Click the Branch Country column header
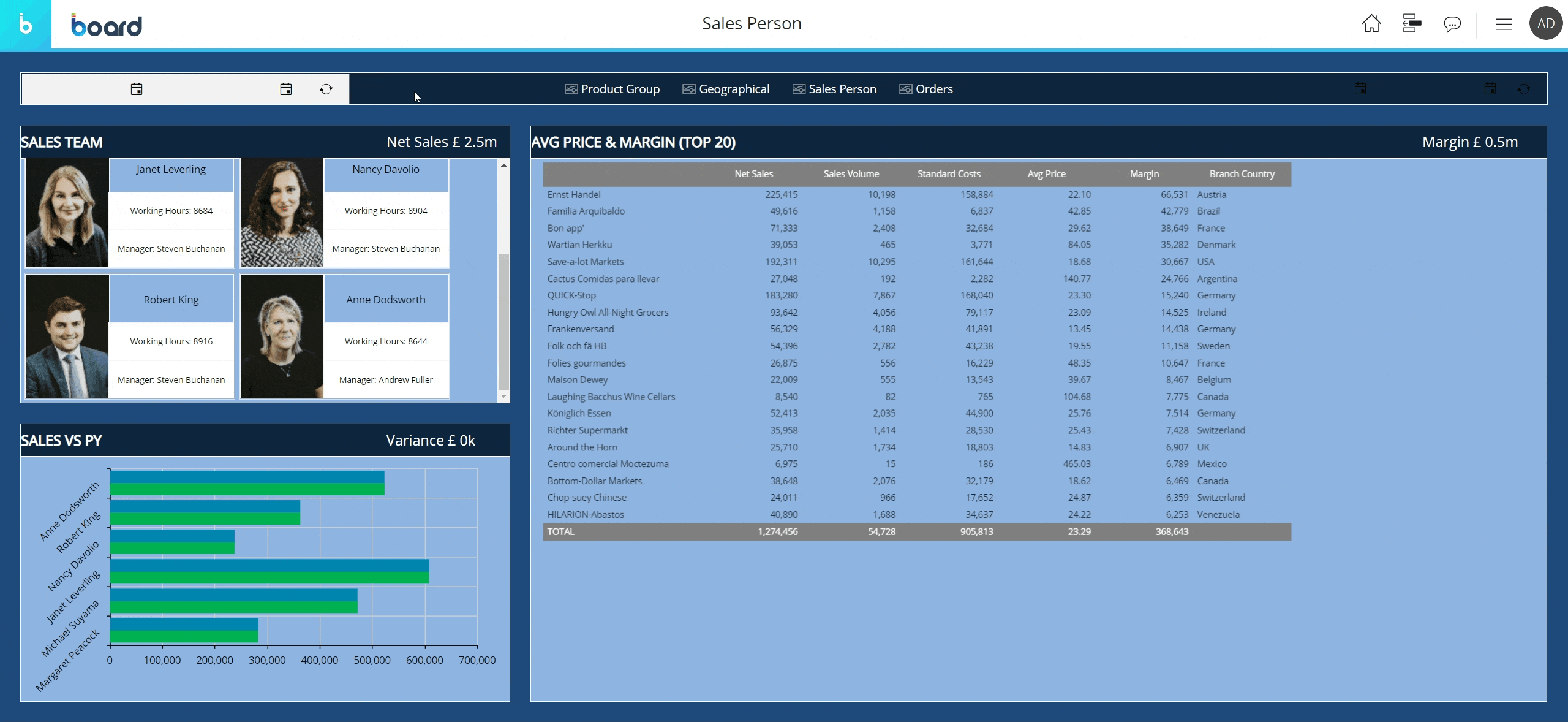Image resolution: width=1568 pixels, height=722 pixels. click(x=1242, y=174)
